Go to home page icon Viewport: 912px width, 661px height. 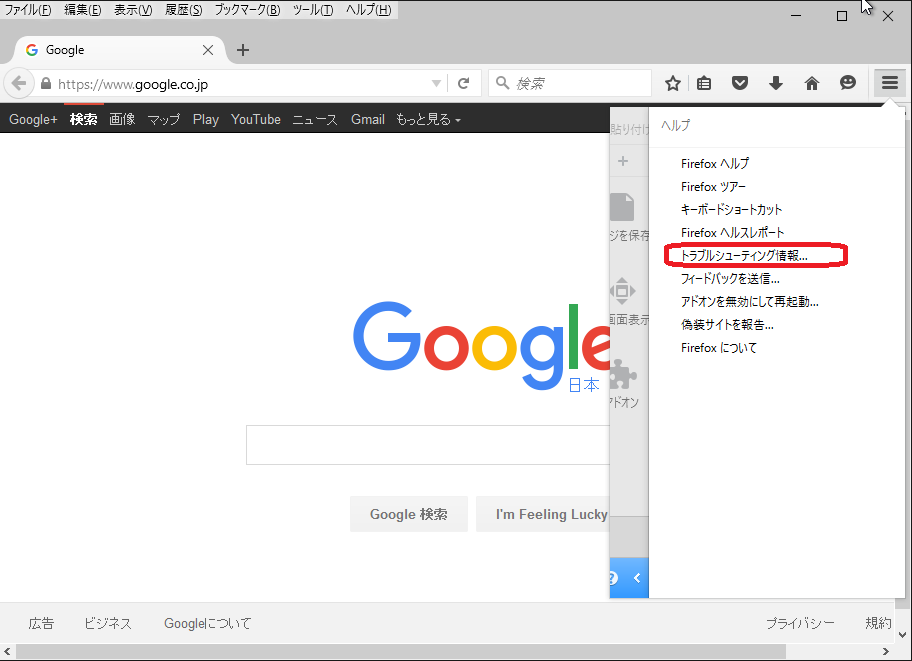811,83
